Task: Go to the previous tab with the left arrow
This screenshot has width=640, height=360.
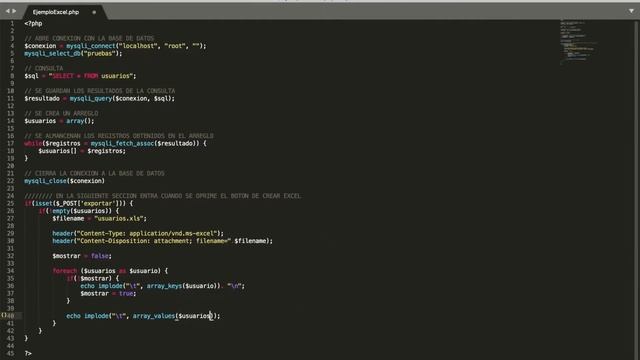Action: tap(7, 11)
